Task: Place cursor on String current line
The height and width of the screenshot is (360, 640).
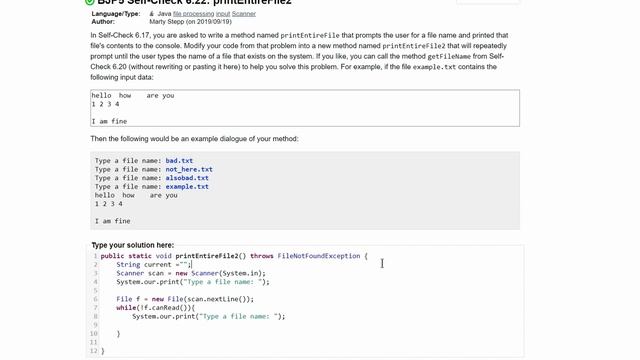Action: pyautogui.click(x=154, y=264)
